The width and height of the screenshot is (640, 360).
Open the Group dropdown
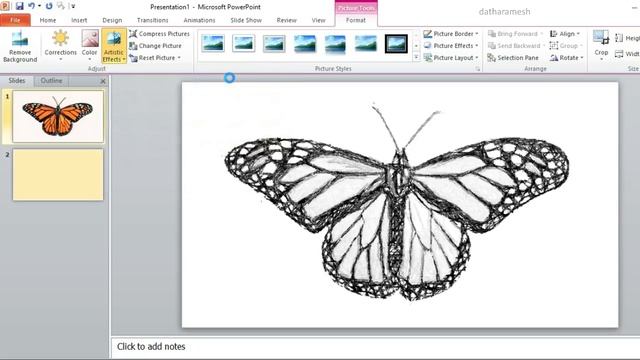[x=566, y=46]
